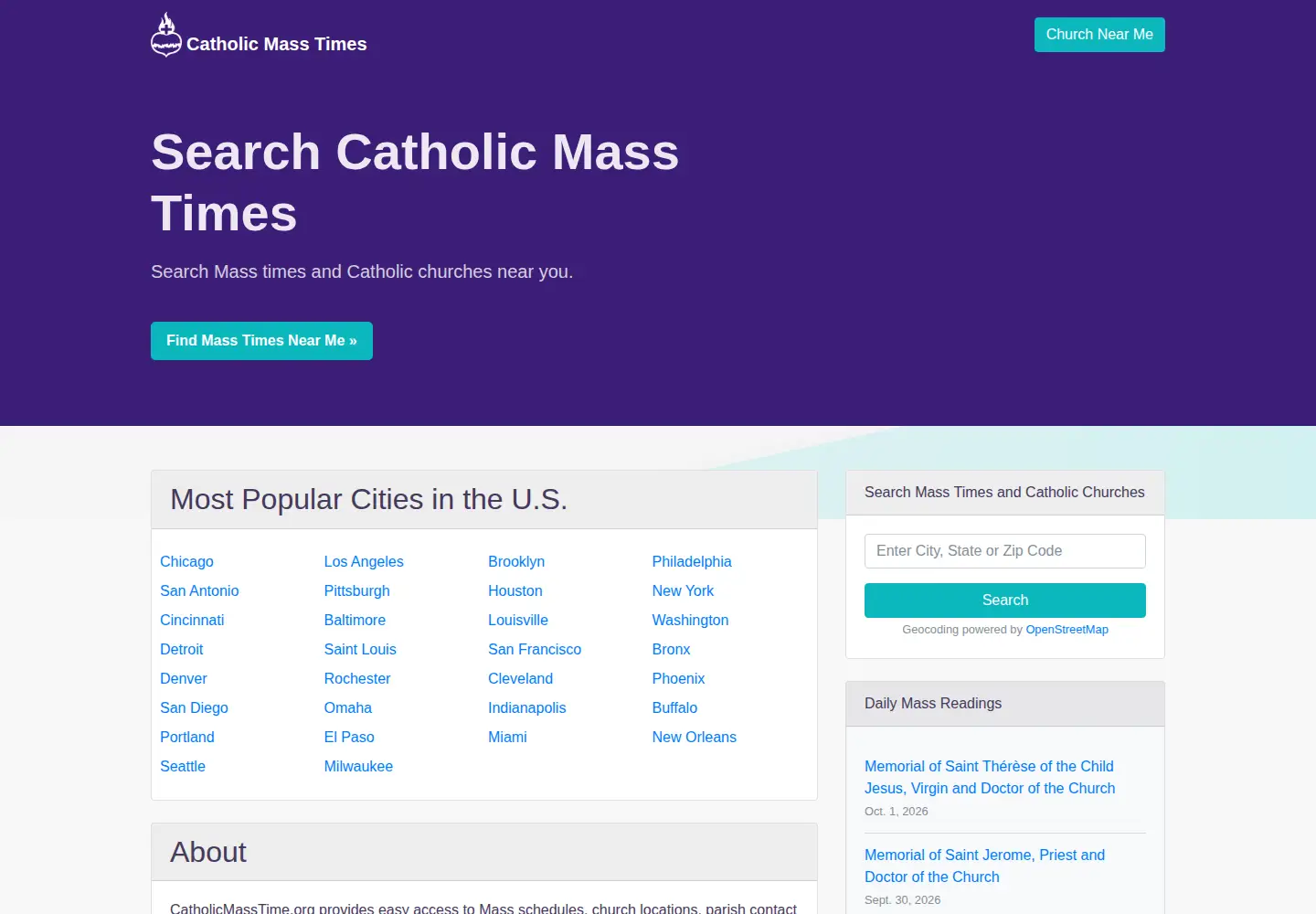
Task: Focus the City, State or Zip Code field
Action: [1005, 551]
